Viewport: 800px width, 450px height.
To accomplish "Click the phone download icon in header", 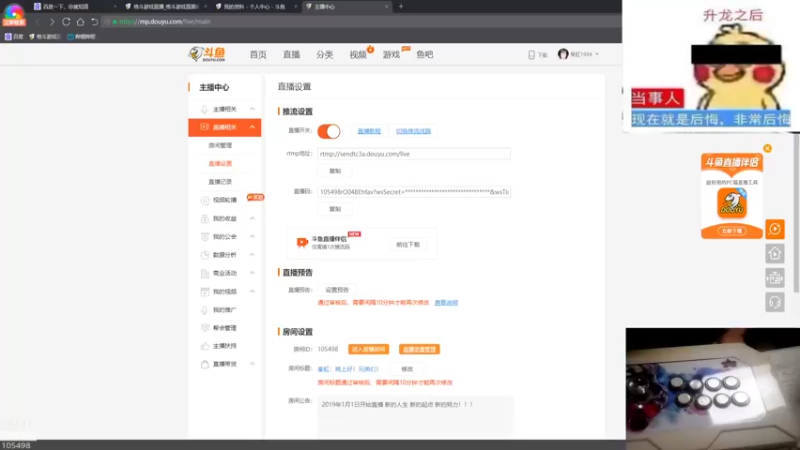I will [531, 55].
